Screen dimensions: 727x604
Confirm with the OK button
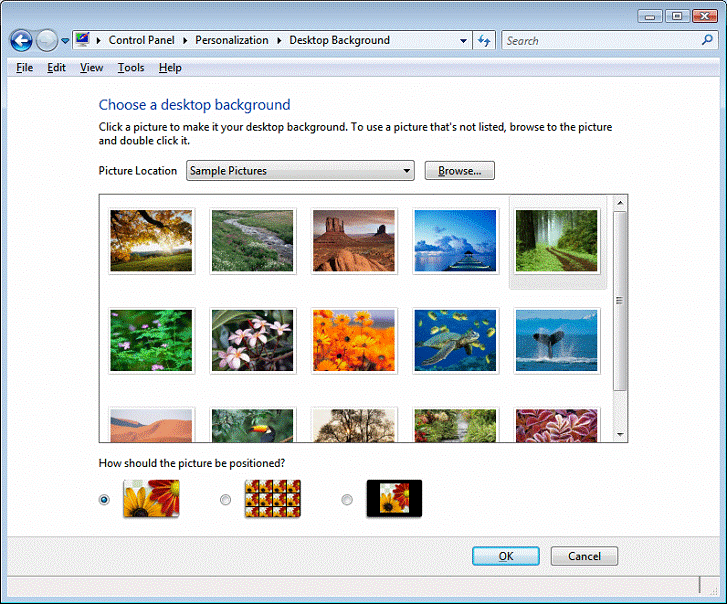tap(506, 556)
